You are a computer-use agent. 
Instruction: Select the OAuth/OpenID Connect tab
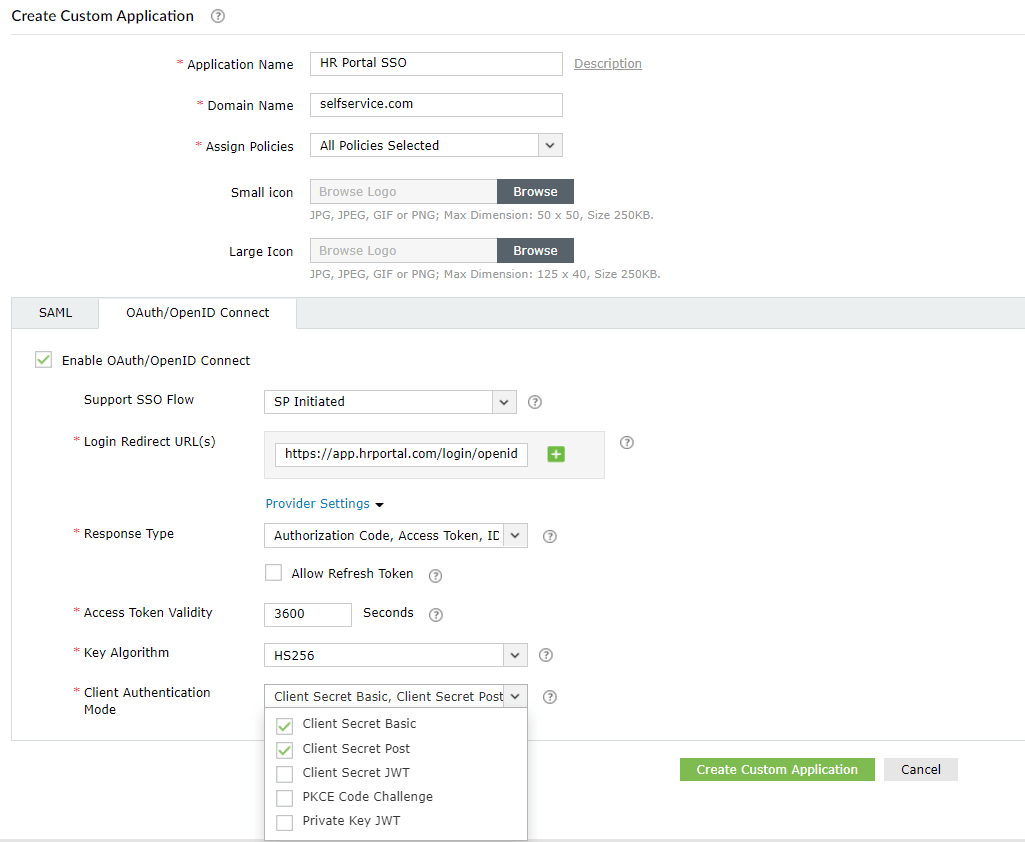pyautogui.click(x=197, y=312)
